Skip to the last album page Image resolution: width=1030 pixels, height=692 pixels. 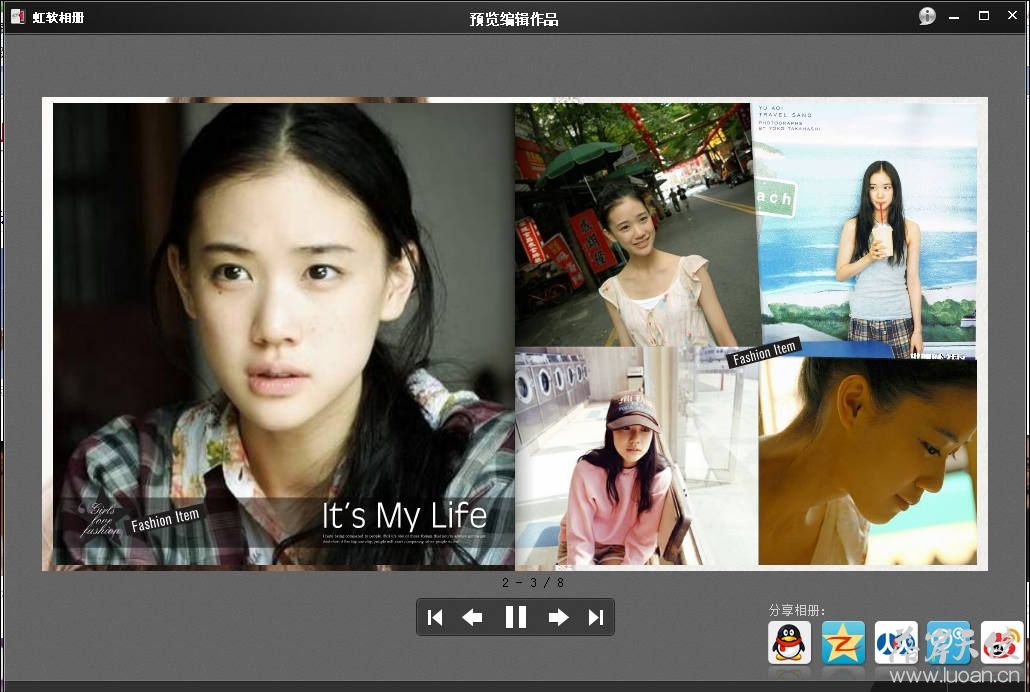[596, 618]
